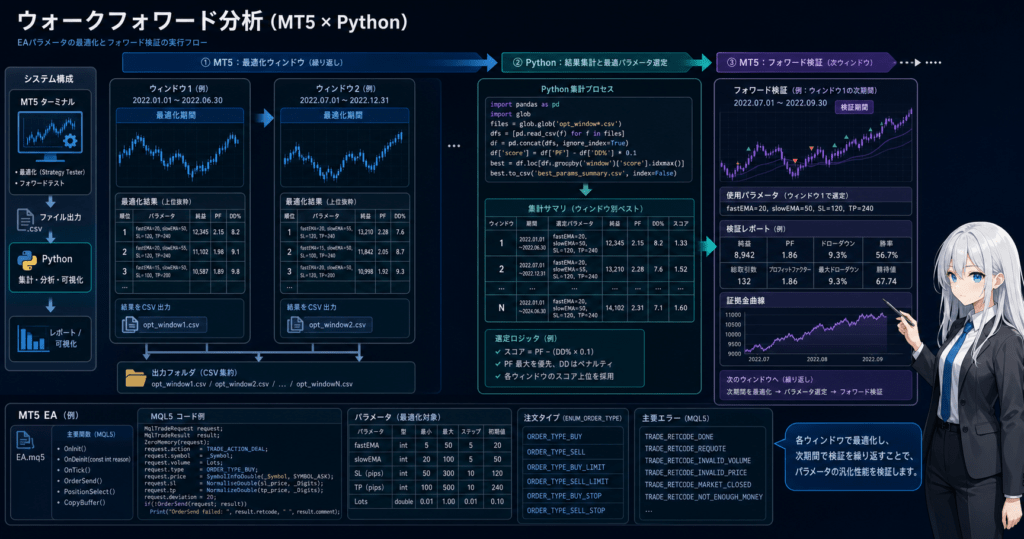Open the ウィンドウ2 candlestick chart
The width and height of the screenshot is (1024, 539).
(x=344, y=155)
